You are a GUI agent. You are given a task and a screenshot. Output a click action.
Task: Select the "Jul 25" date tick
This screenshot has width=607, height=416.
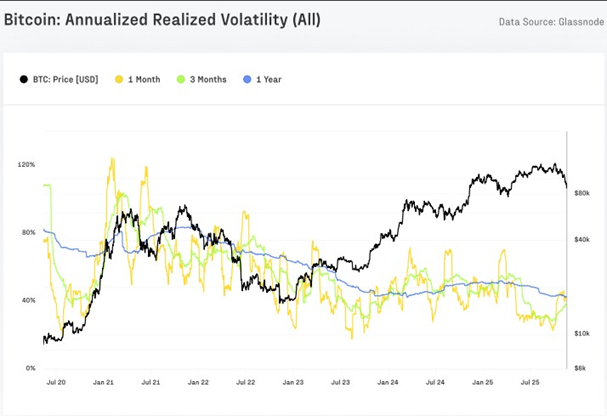point(530,382)
